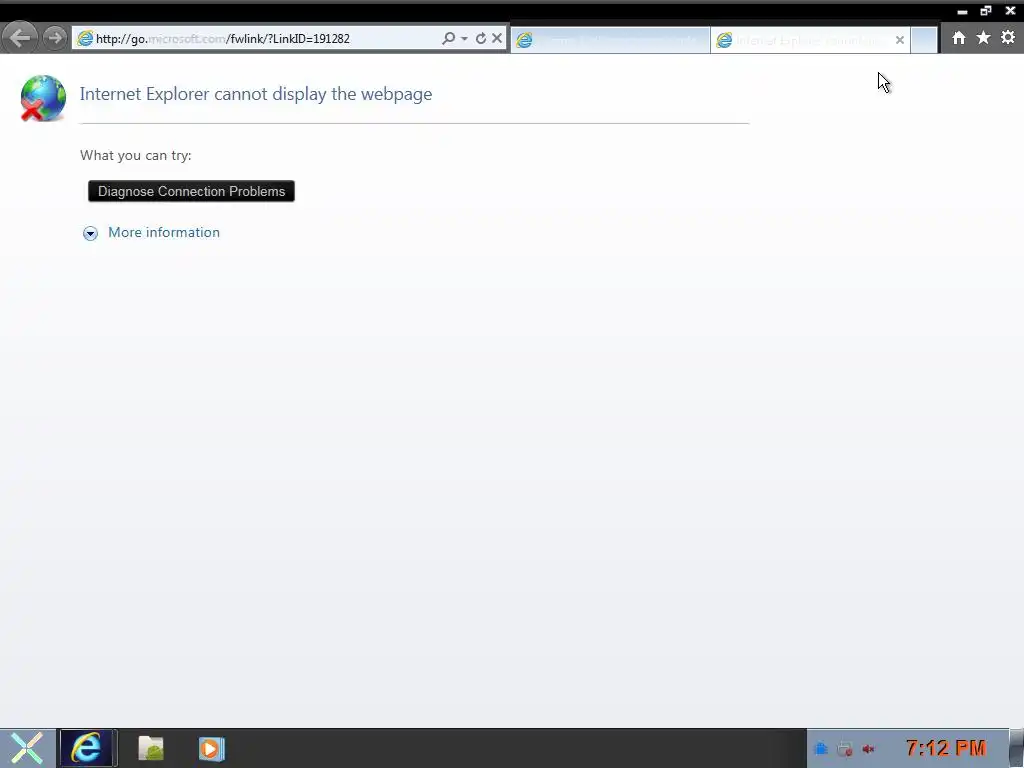Expand More information with the arrow toggle
Screen dimensions: 1024x768
[90, 233]
